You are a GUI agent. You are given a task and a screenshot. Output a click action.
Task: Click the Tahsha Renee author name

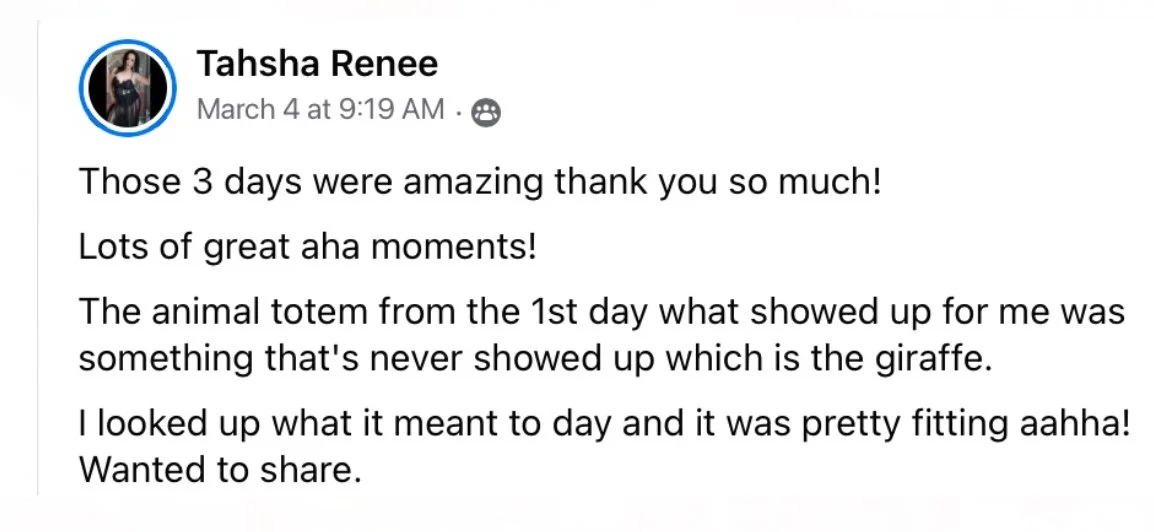click(317, 64)
